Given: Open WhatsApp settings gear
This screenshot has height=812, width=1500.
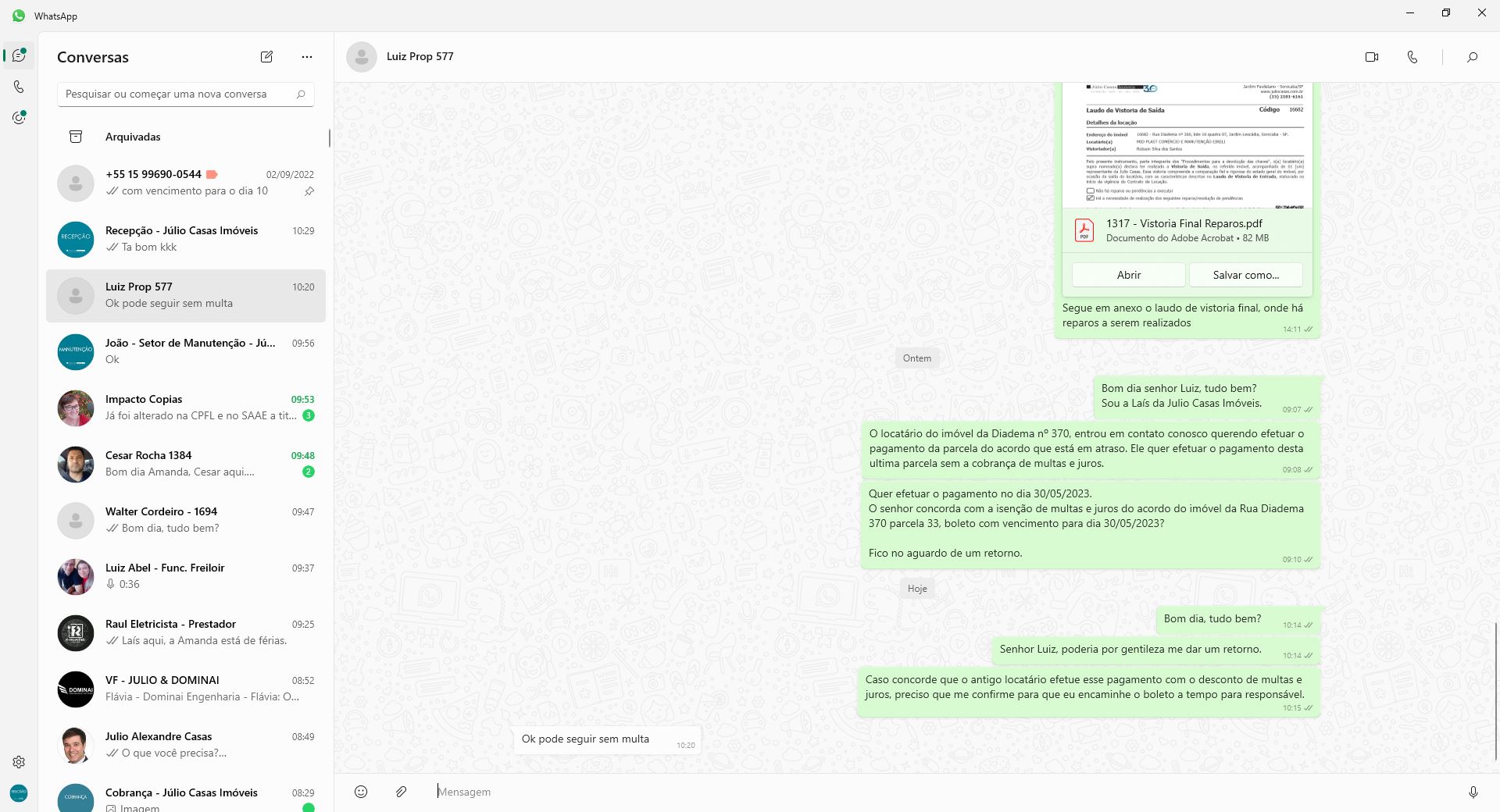Looking at the screenshot, I should 19,762.
